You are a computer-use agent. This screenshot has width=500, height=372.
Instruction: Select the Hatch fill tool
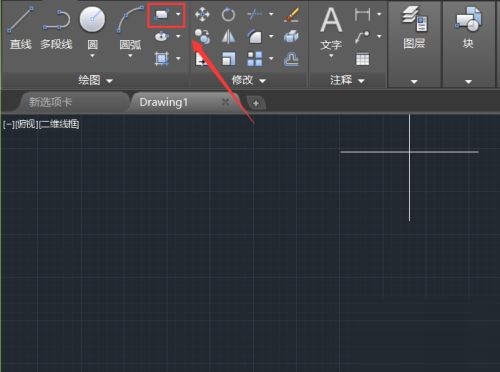(162, 59)
